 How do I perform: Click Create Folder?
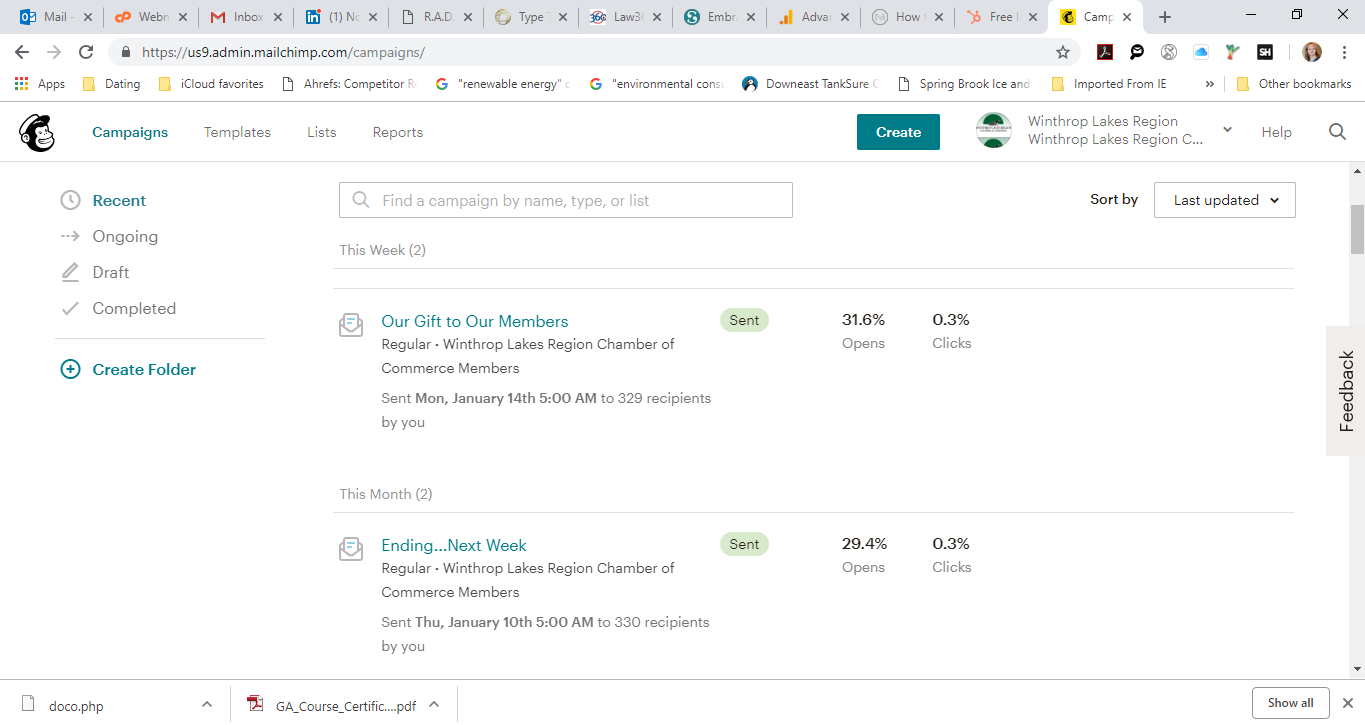pos(144,369)
